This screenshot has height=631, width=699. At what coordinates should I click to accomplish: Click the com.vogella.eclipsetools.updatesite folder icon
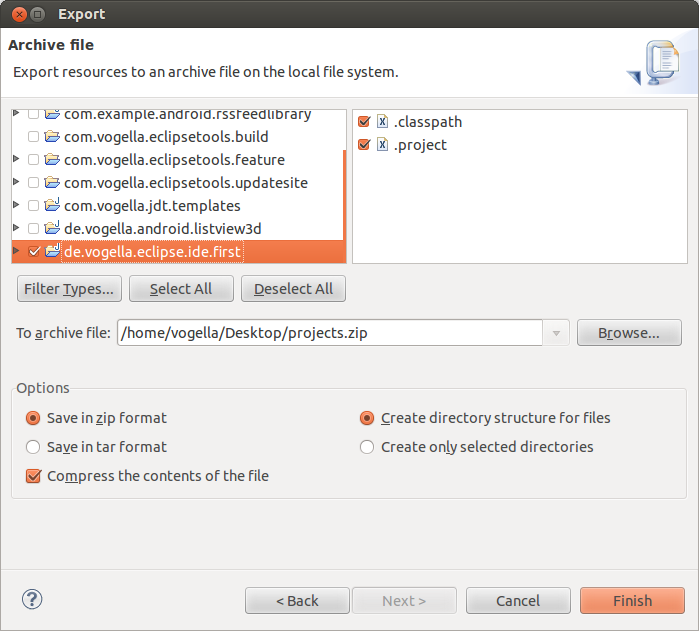tap(52, 182)
